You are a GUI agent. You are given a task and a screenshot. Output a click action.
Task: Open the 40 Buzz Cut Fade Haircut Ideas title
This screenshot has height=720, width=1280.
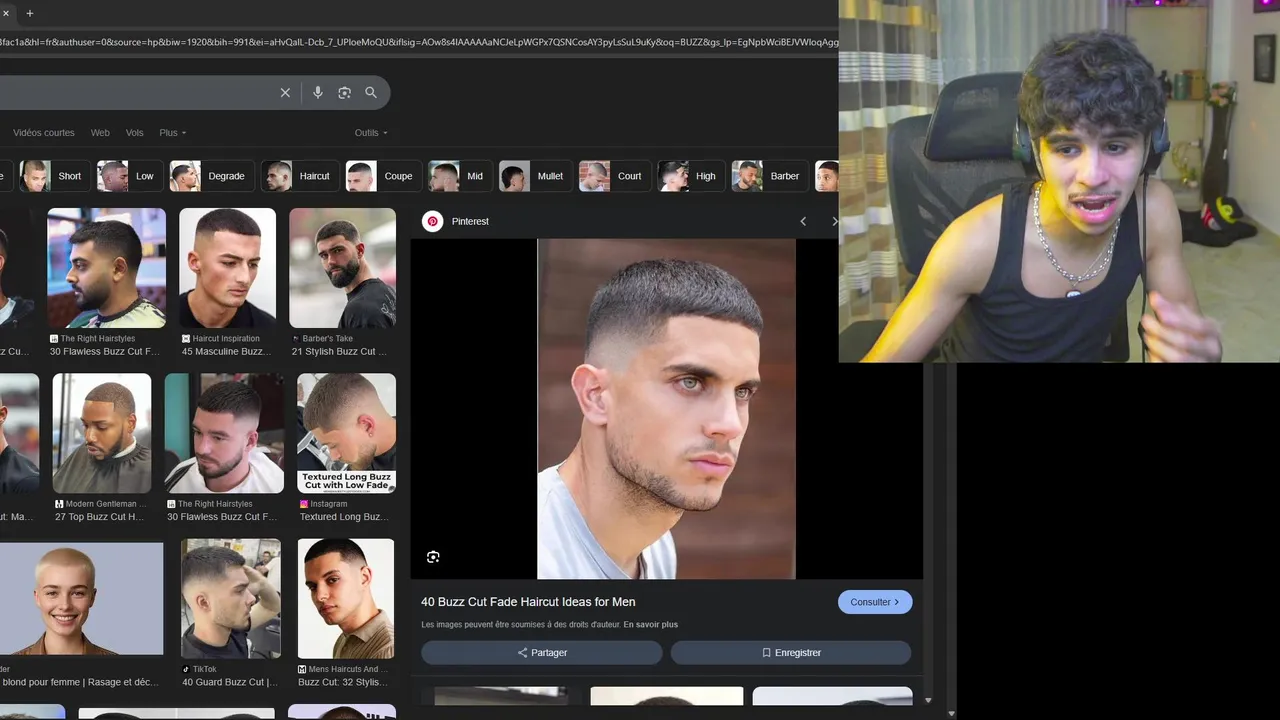coord(528,602)
